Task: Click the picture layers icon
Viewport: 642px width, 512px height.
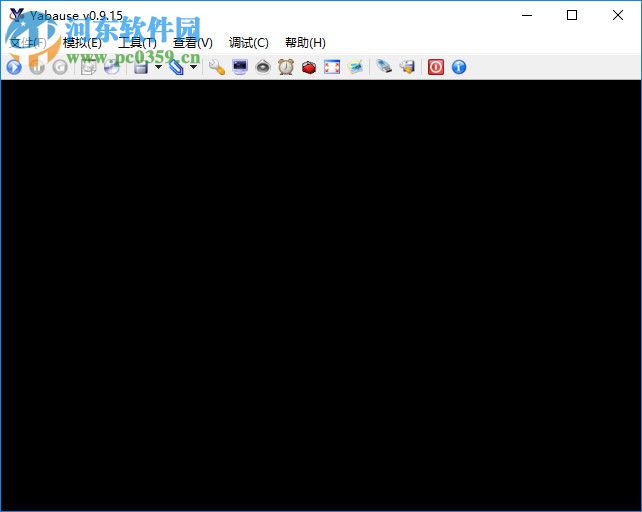Action: [x=355, y=67]
